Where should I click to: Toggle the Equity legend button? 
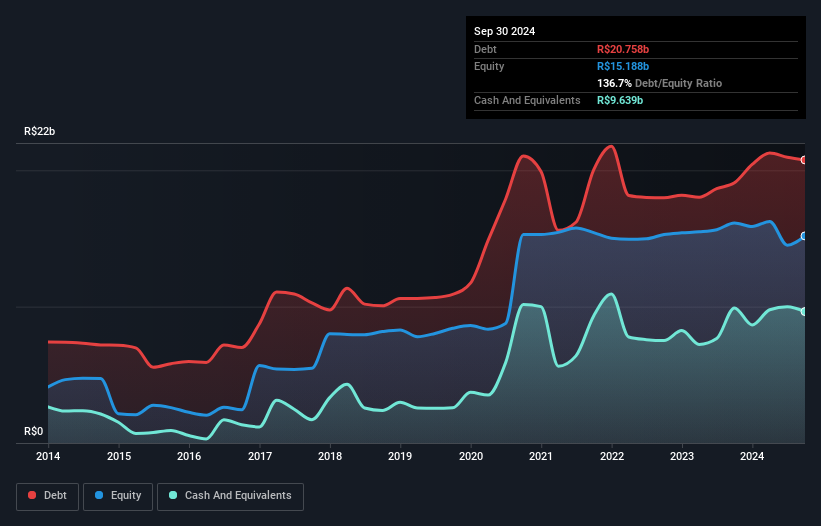118,496
